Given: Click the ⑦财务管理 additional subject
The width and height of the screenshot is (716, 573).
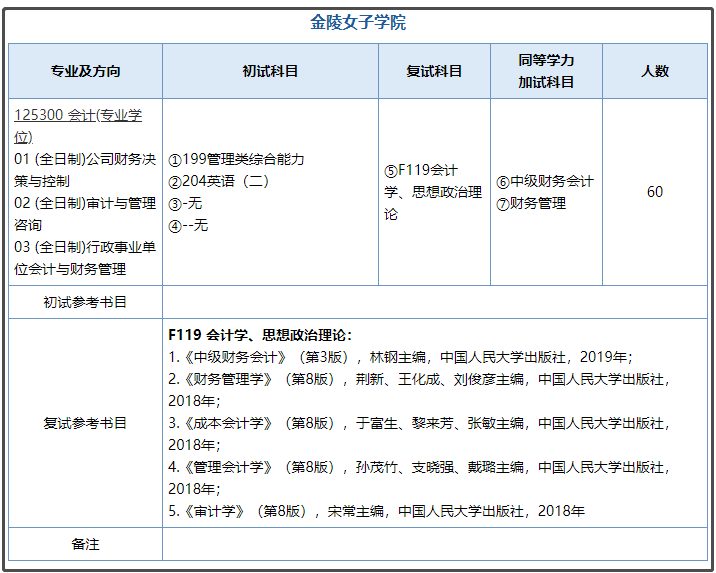Looking at the screenshot, I should [531, 203].
